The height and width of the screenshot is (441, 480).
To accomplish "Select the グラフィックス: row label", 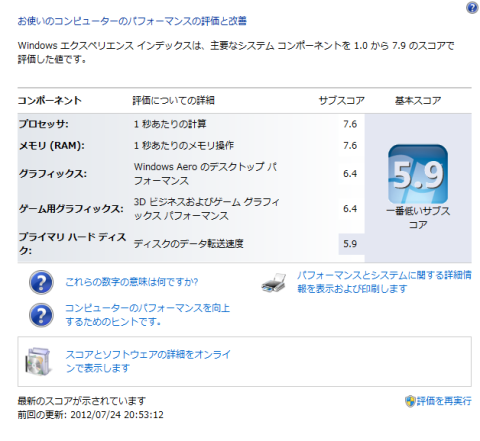I will coord(53,174).
